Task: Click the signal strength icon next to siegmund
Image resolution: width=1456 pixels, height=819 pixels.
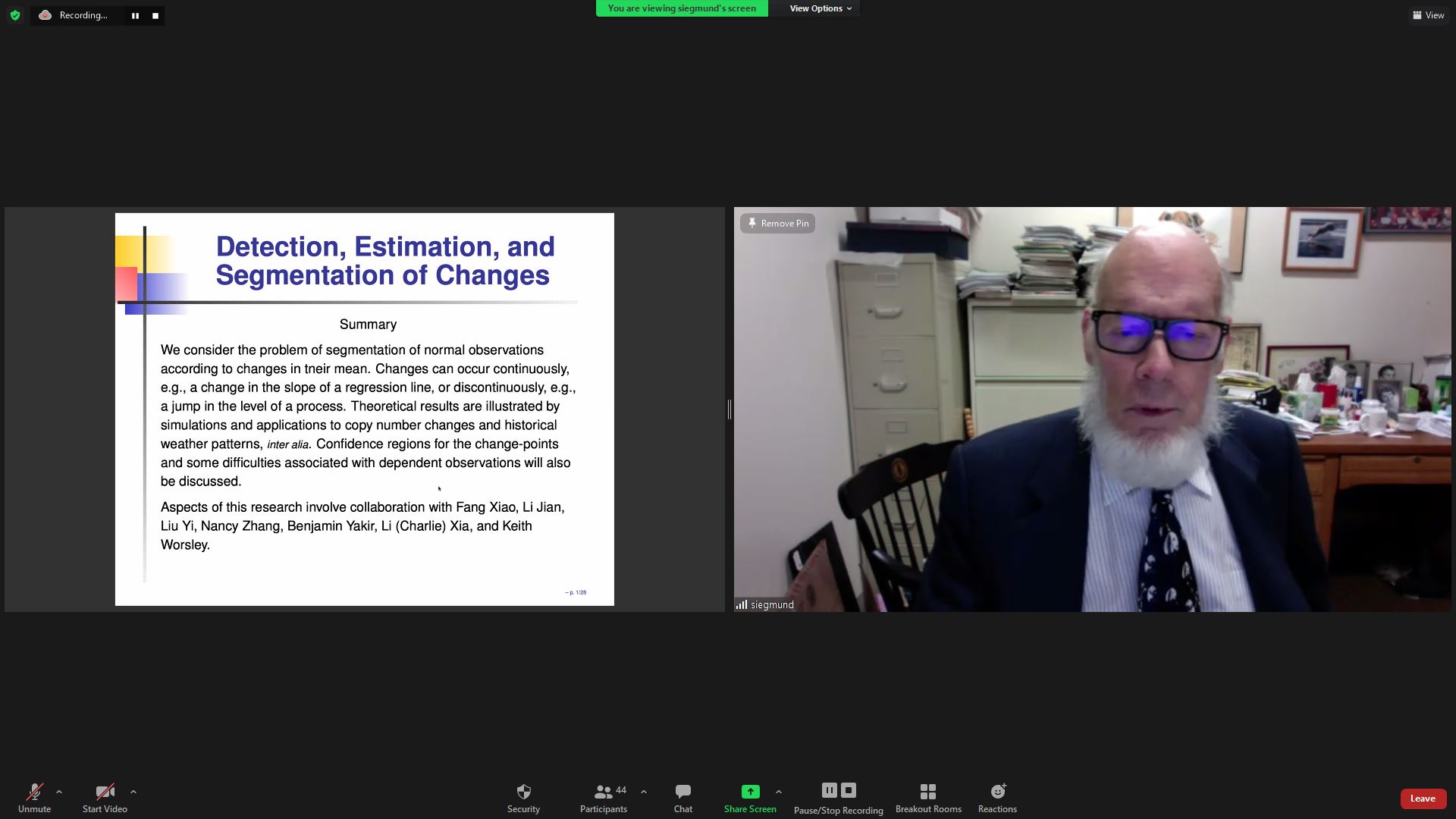Action: [742, 604]
